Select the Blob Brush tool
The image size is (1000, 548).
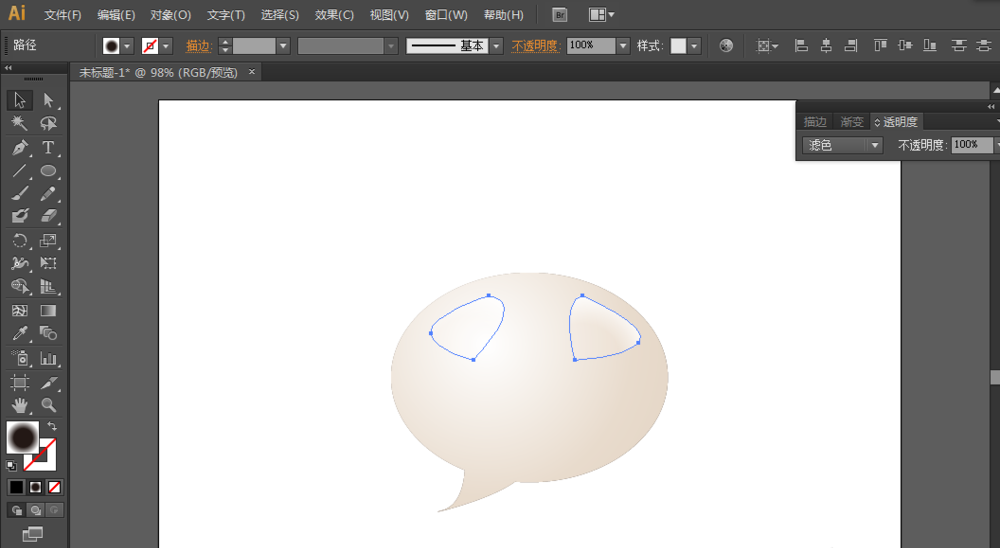[x=20, y=216]
